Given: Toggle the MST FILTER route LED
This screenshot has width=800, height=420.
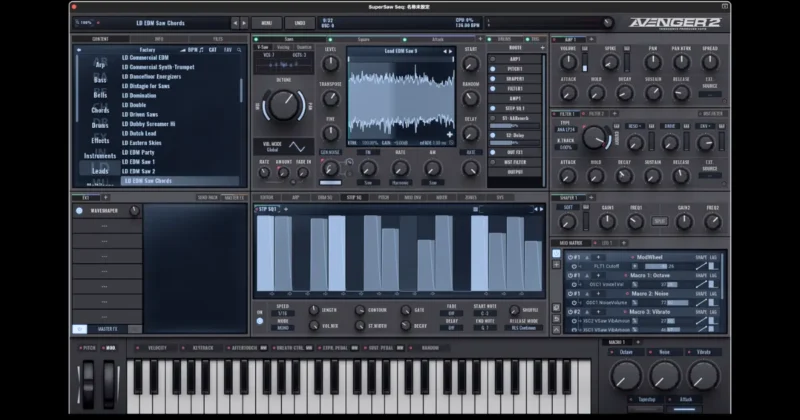Looking at the screenshot, I should pyautogui.click(x=492, y=162).
